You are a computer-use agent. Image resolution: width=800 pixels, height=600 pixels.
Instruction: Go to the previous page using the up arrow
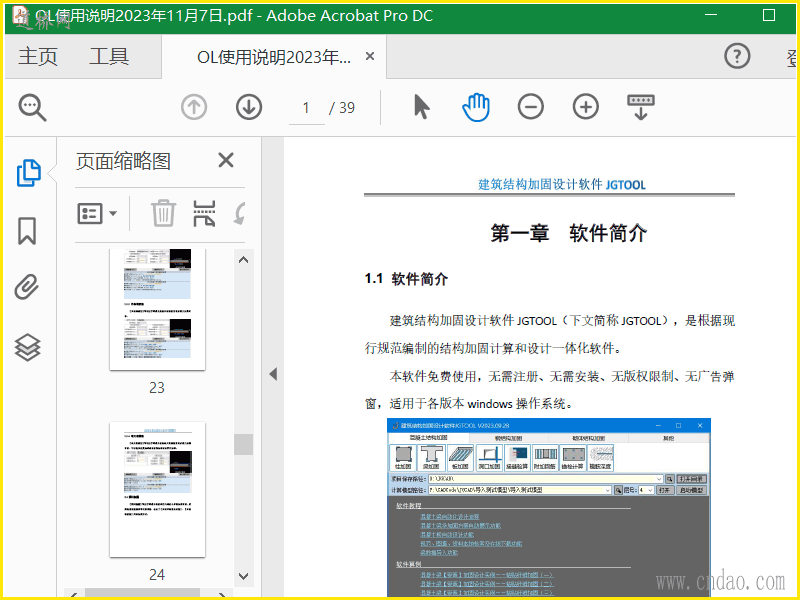(x=194, y=108)
